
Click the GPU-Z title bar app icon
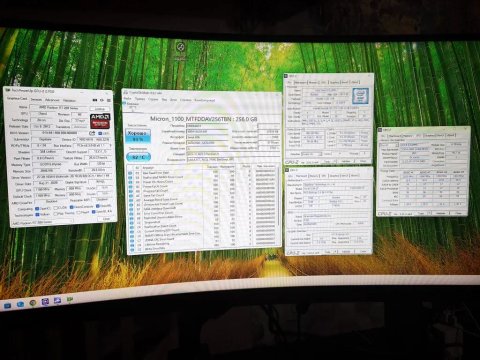(8, 90)
